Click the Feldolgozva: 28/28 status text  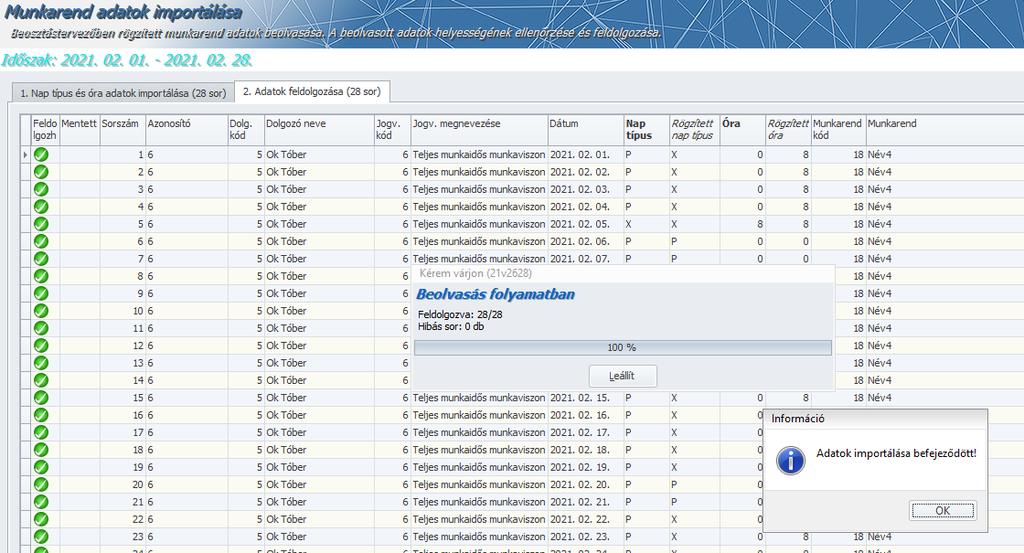point(460,315)
